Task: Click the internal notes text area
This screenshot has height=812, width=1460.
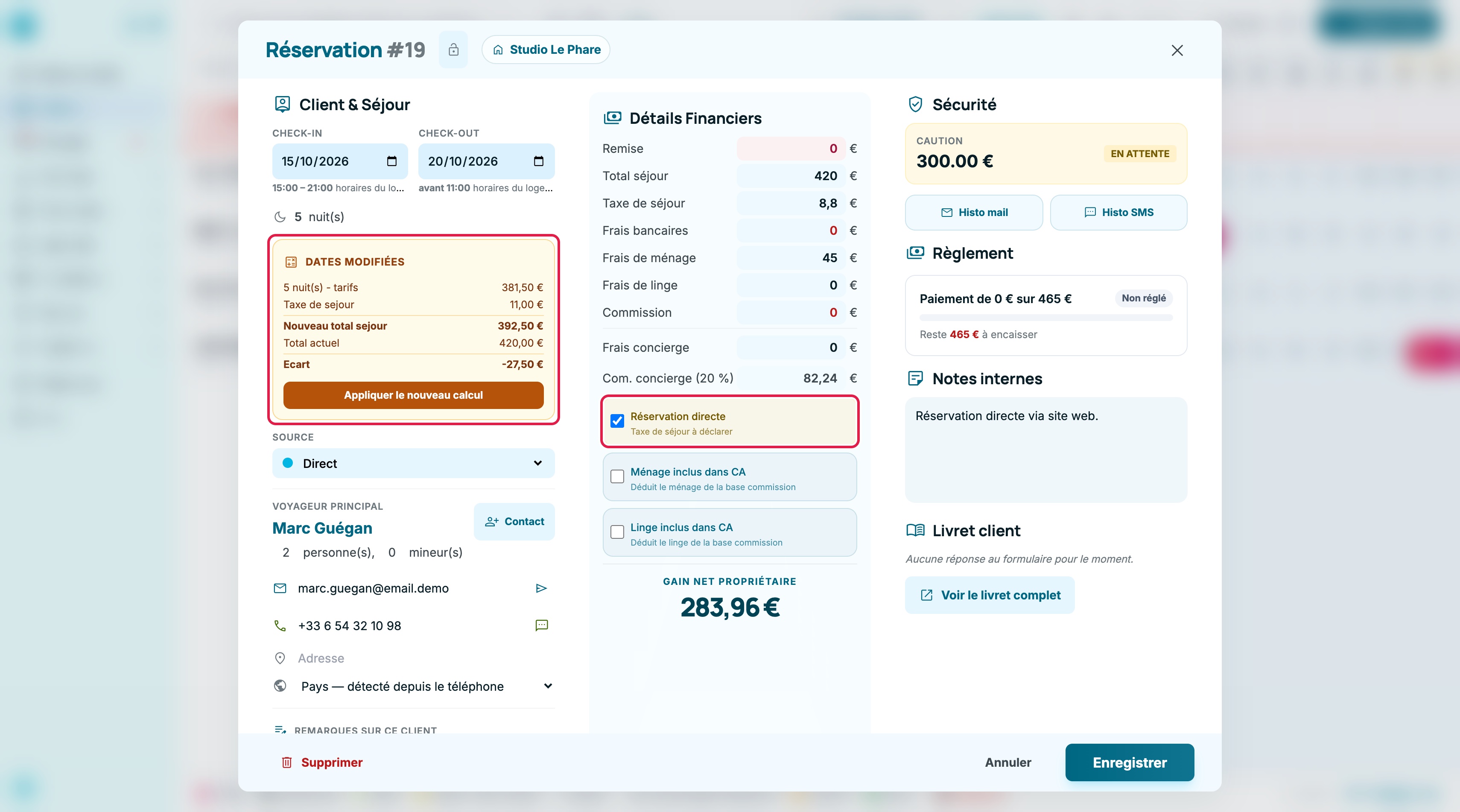Action: click(x=1045, y=450)
